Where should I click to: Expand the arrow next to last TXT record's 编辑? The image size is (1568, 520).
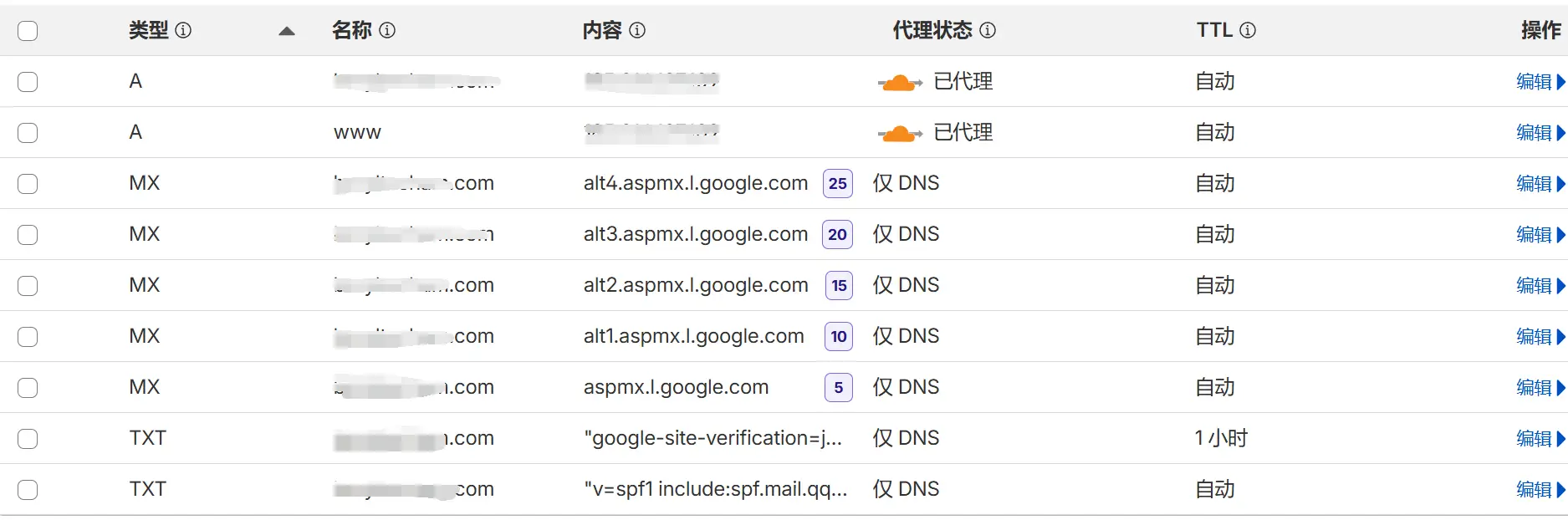point(1563,489)
